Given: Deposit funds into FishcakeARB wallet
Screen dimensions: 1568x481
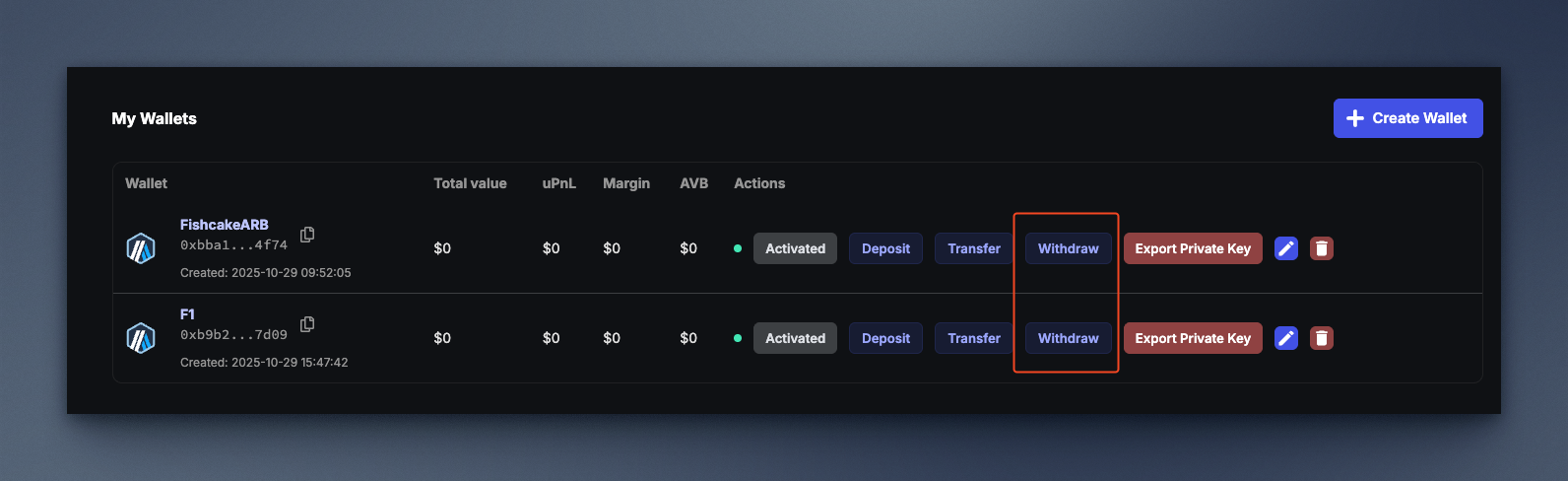Looking at the screenshot, I should coord(885,248).
